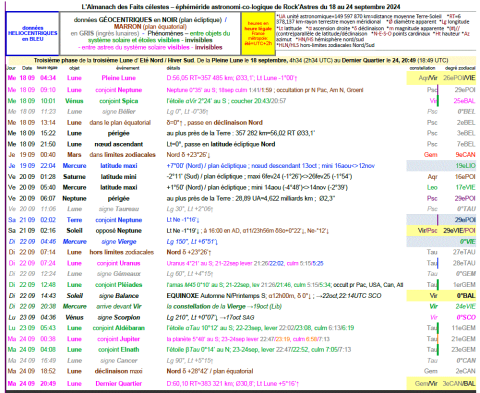The width and height of the screenshot is (480, 393).
Task: Click "conjoint Spica" in the Vénus row
Action: [x=119, y=101]
